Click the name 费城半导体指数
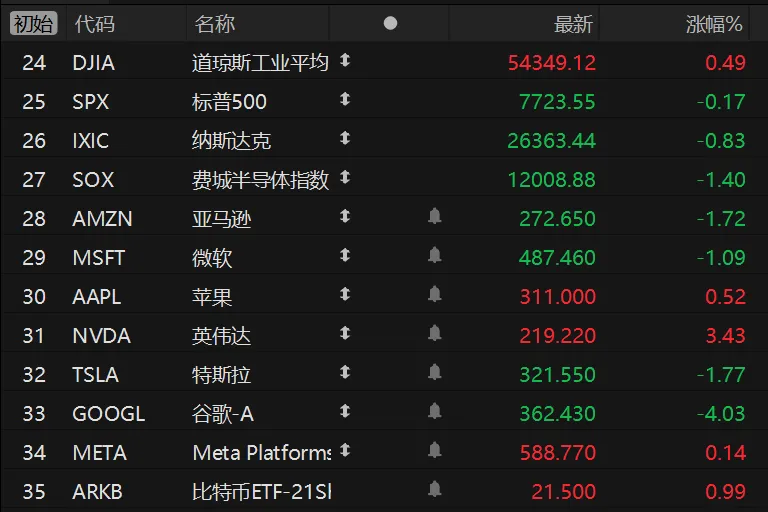 pos(260,180)
